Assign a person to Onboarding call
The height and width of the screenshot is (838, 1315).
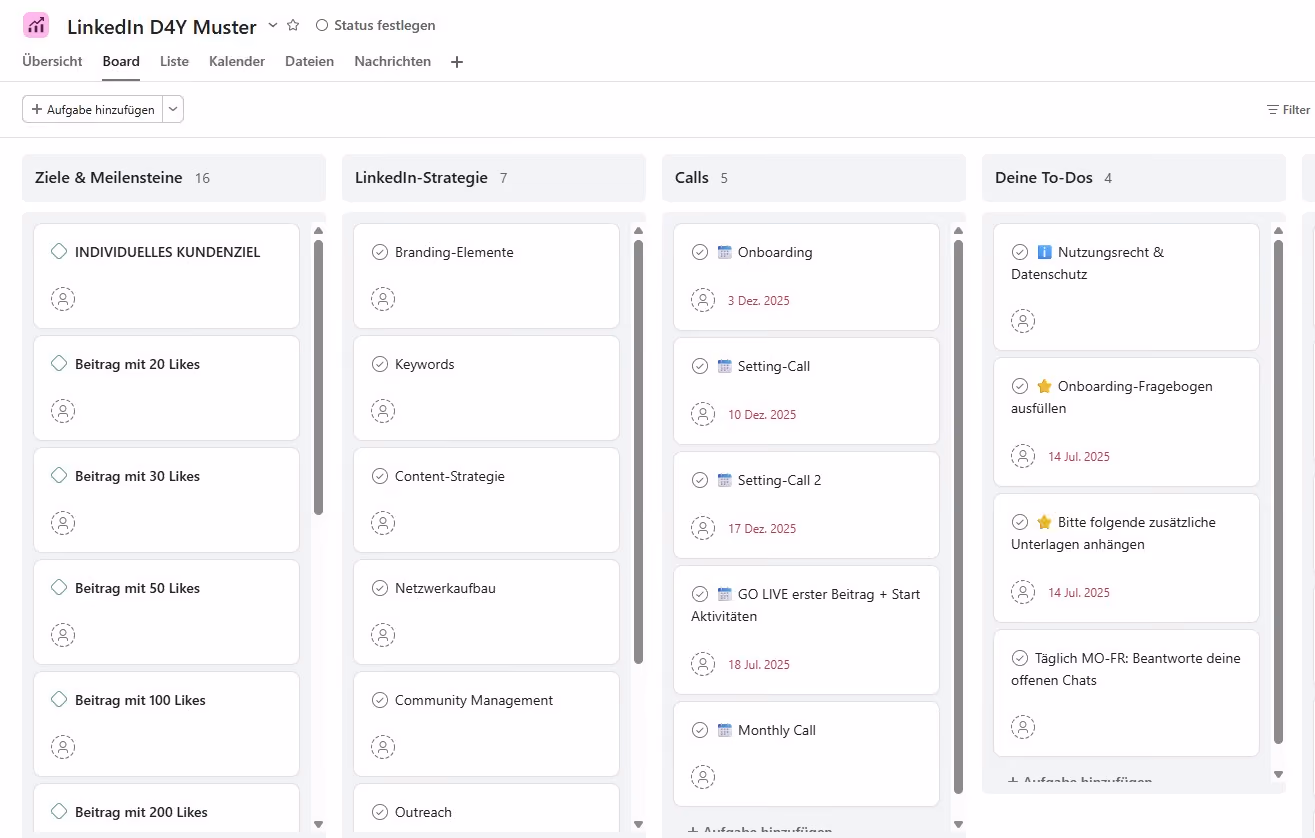point(703,300)
